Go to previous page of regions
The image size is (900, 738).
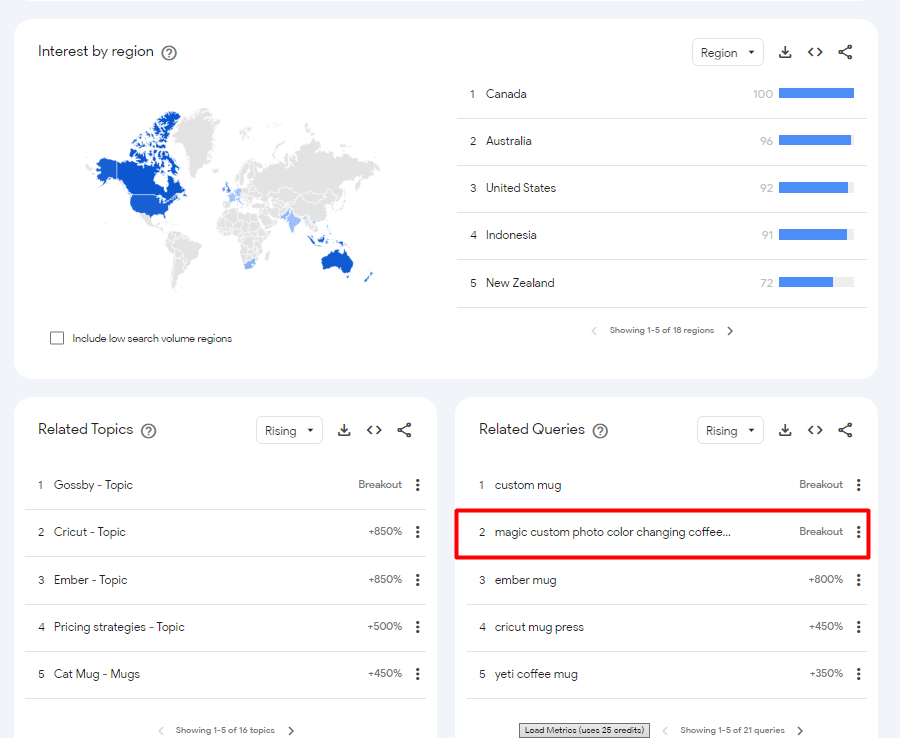pos(594,331)
